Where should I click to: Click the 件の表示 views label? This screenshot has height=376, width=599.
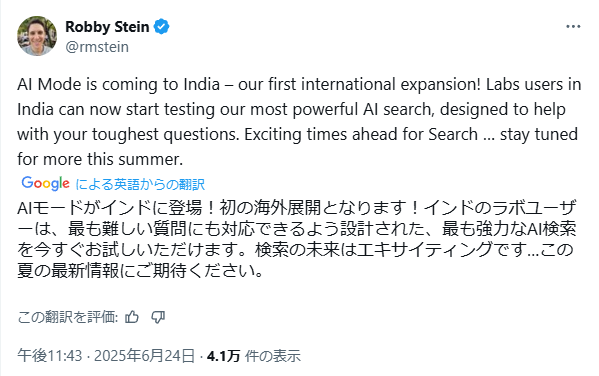tap(273, 356)
